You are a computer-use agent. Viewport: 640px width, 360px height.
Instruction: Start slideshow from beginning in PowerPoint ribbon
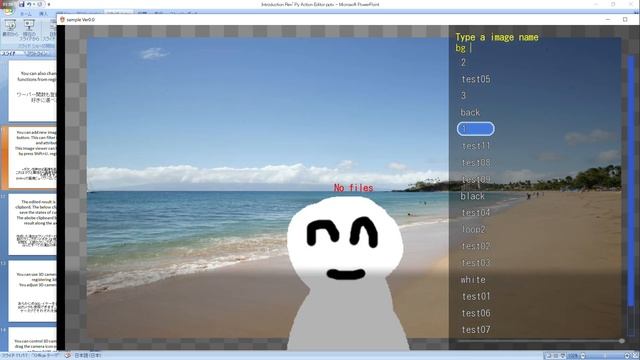coord(10,28)
